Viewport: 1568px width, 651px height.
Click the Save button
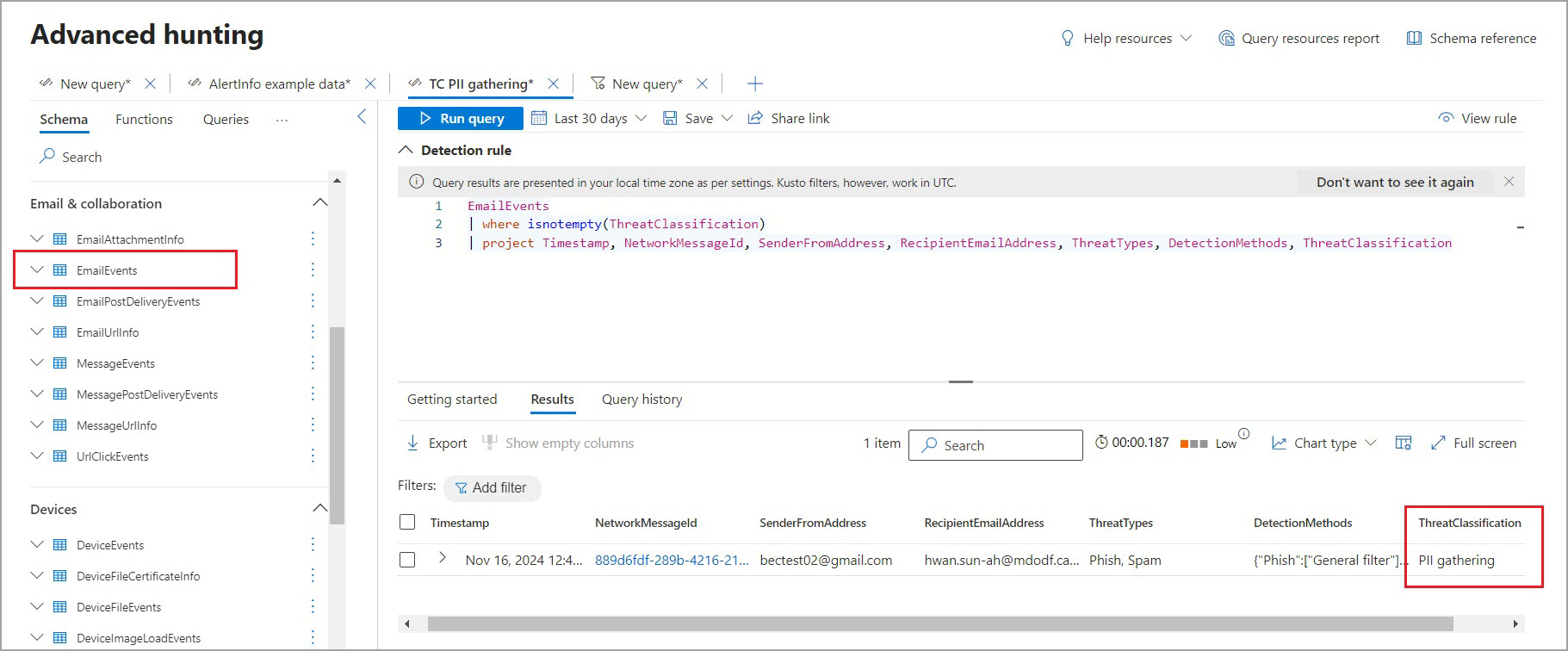coord(688,118)
